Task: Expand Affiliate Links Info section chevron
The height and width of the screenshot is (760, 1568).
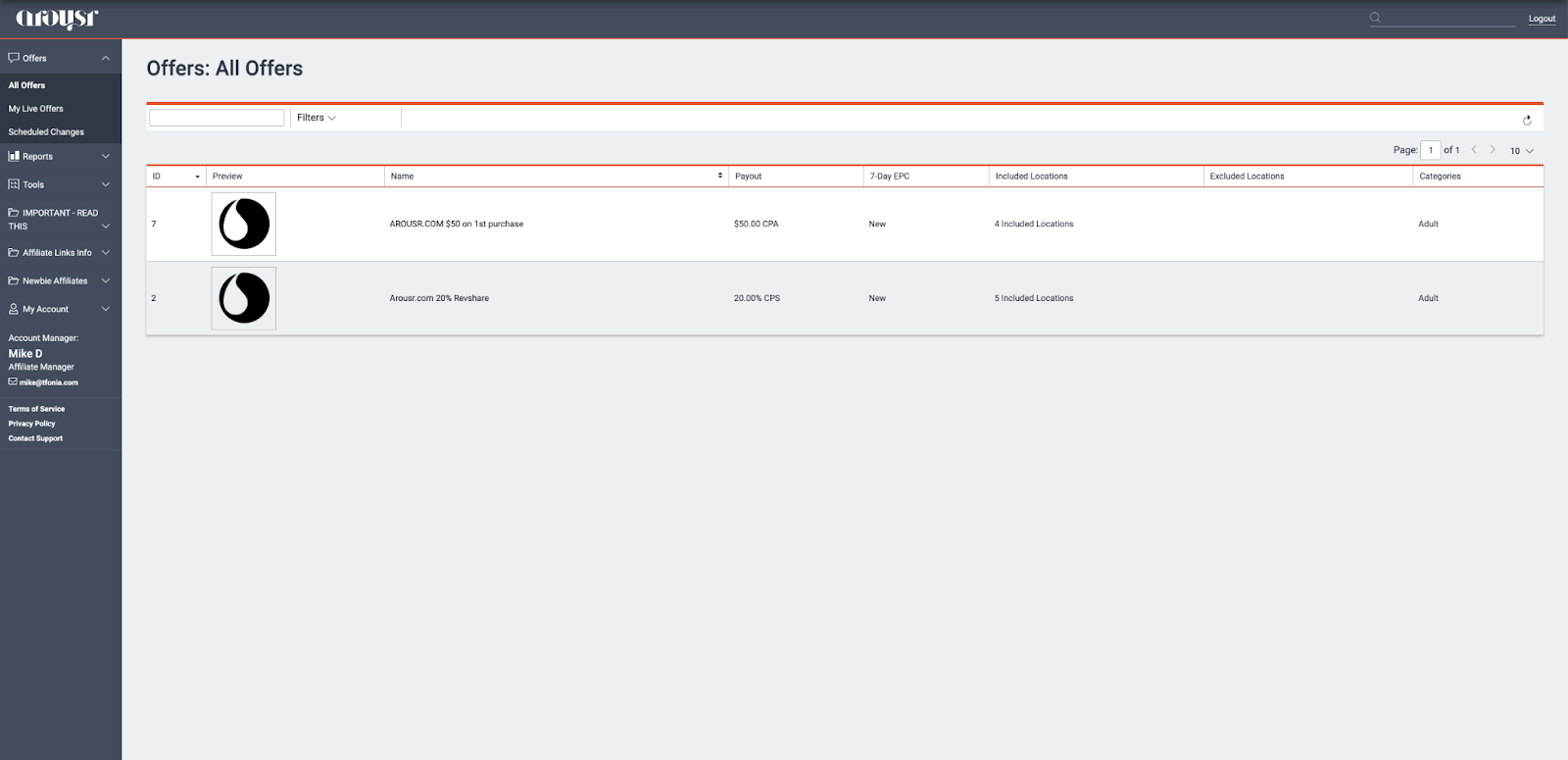Action: [x=106, y=253]
